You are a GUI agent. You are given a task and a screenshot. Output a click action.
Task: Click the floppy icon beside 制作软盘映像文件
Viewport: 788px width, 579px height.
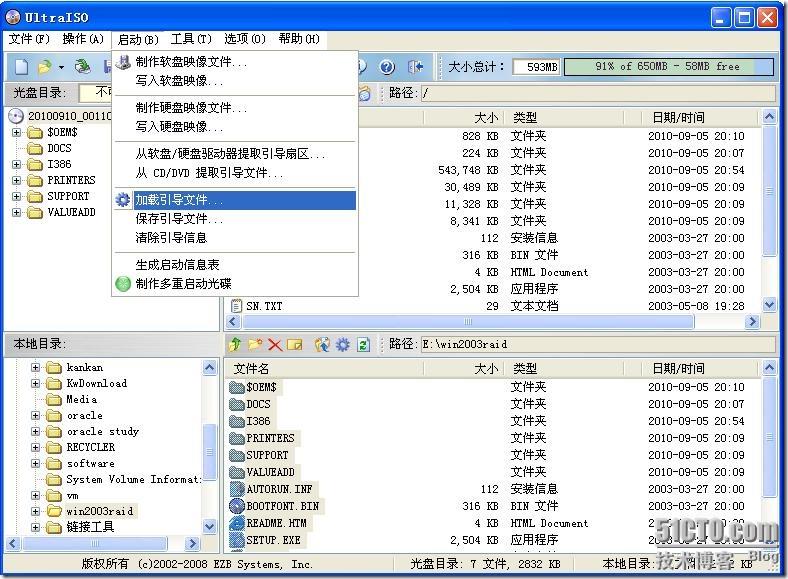coord(123,62)
